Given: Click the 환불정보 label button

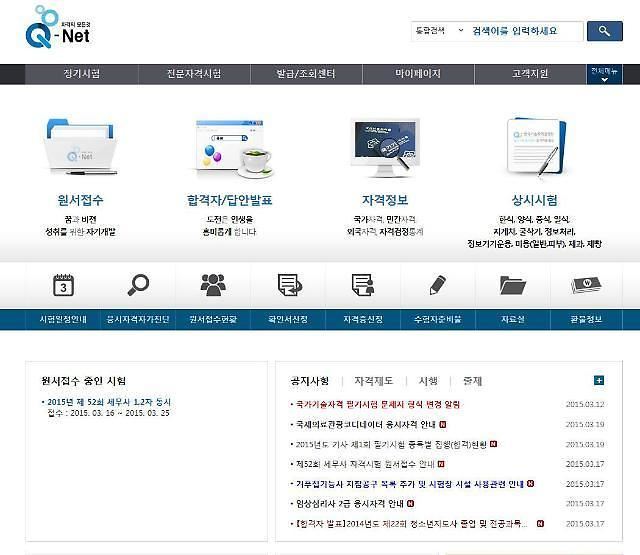Looking at the screenshot, I should click(x=587, y=320).
